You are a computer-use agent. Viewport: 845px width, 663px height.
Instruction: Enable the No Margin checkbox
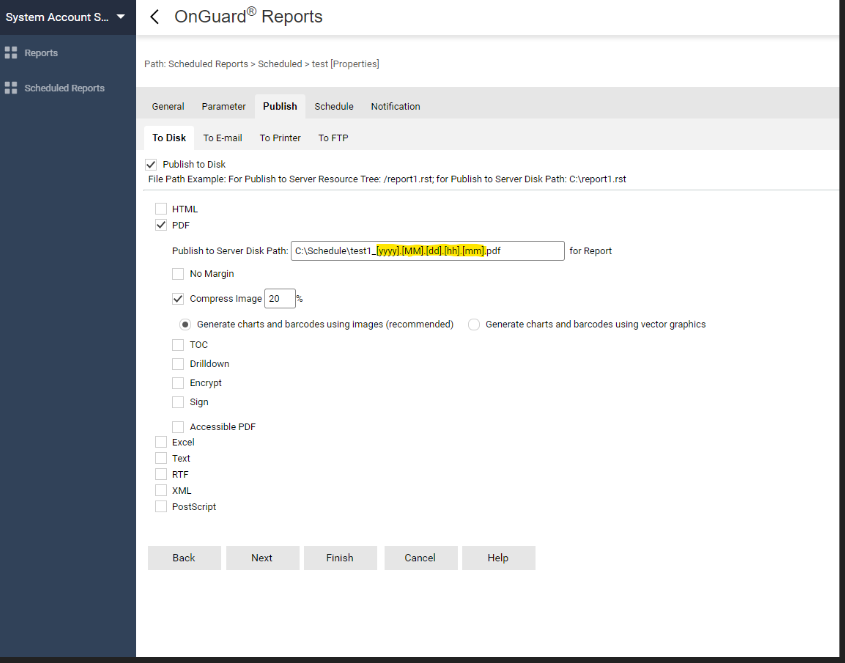pyautogui.click(x=178, y=274)
